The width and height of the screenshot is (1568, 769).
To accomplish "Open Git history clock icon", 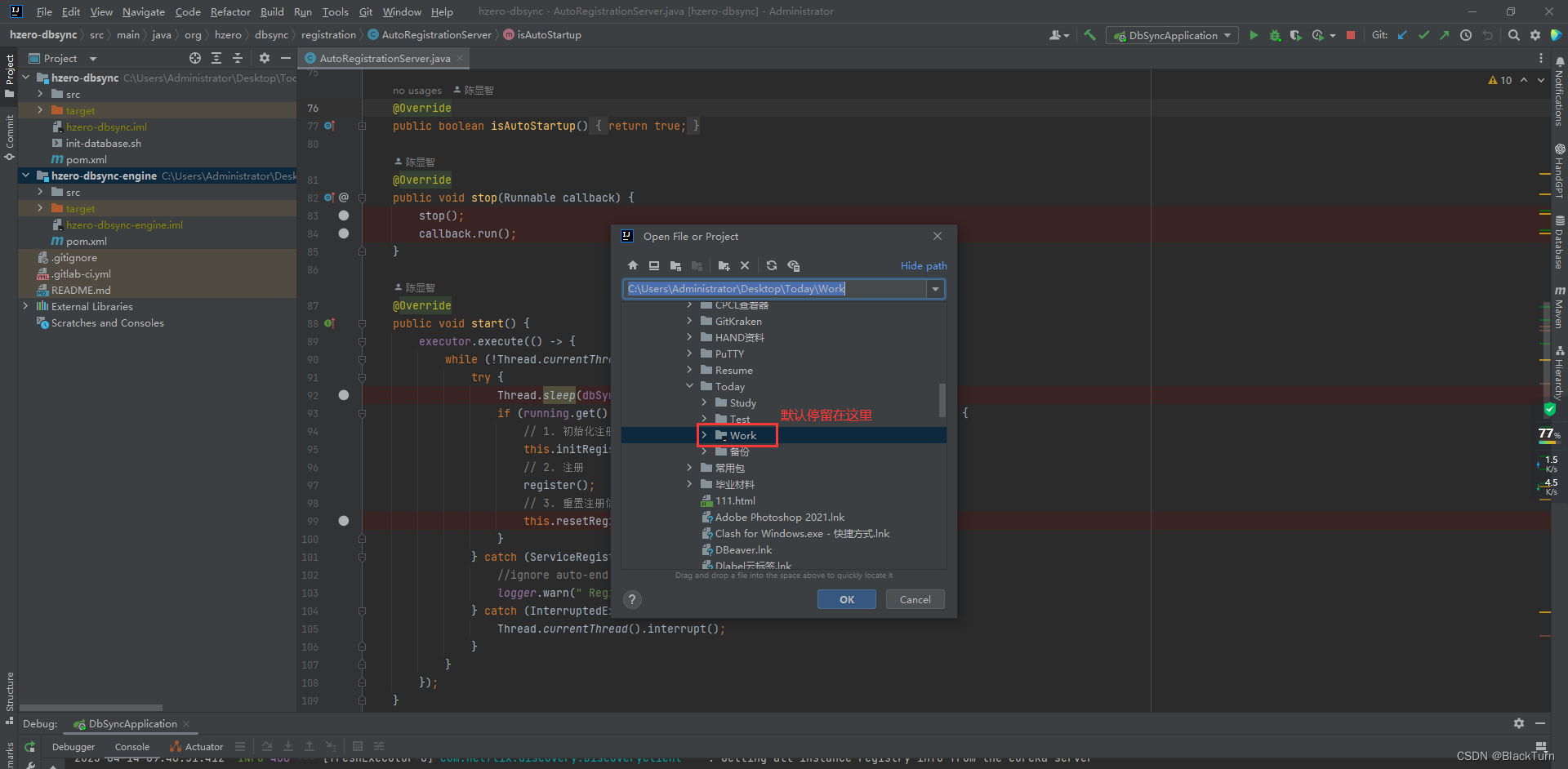I will [x=1466, y=35].
